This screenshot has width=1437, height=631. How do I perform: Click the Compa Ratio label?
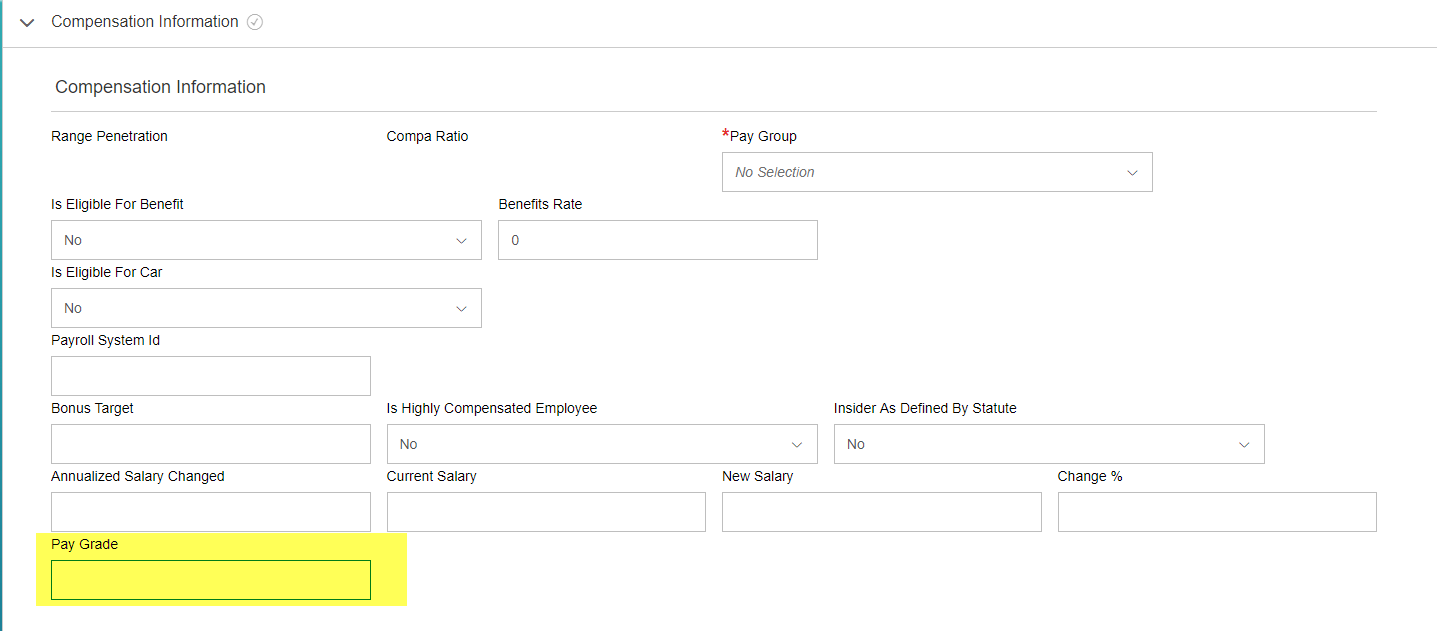[x=427, y=136]
